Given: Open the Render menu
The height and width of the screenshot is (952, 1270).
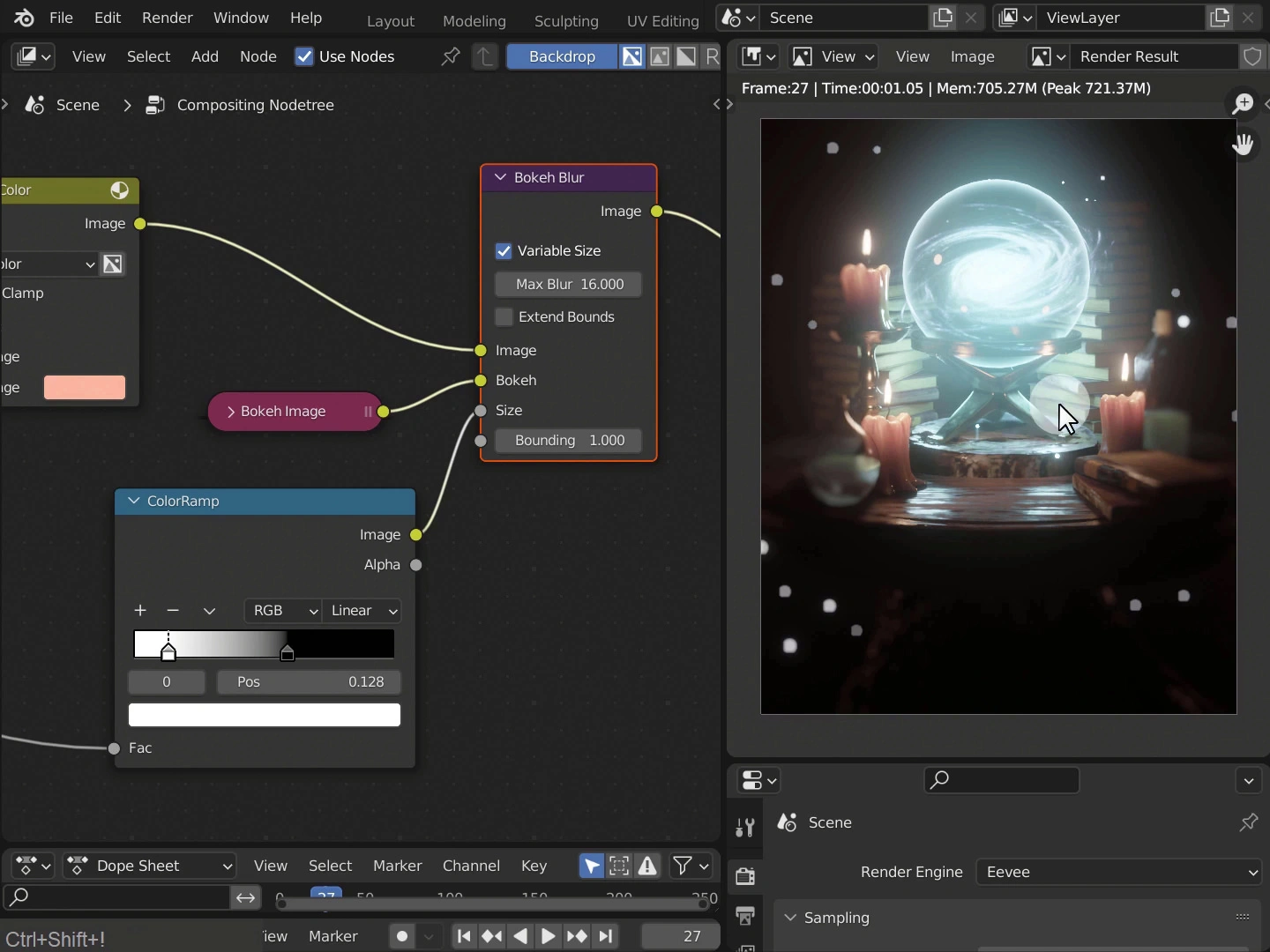Looking at the screenshot, I should coord(167,18).
